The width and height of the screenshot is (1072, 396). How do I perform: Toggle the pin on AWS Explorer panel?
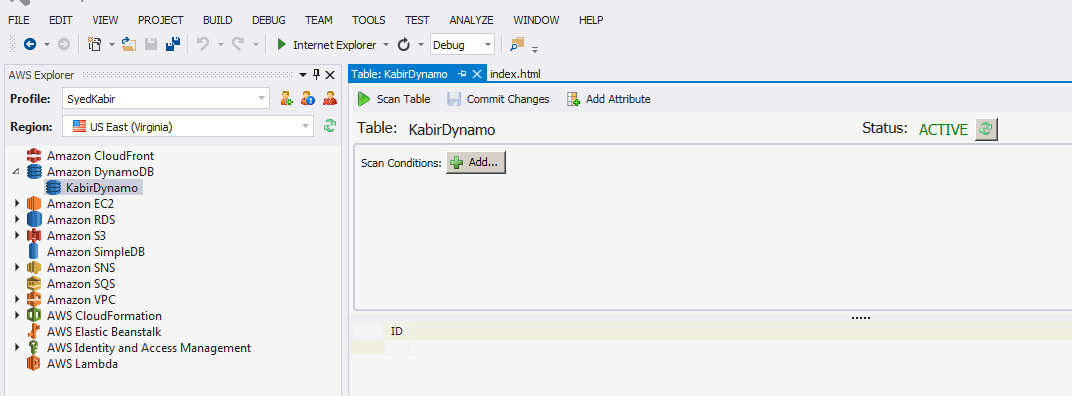[317, 75]
